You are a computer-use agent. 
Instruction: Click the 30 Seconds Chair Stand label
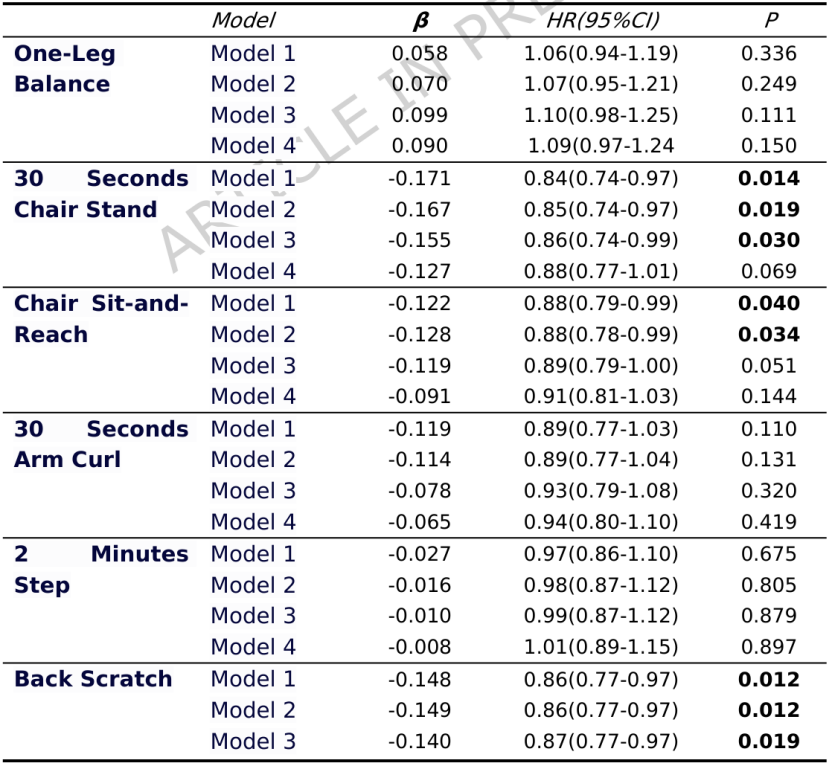pos(100,194)
